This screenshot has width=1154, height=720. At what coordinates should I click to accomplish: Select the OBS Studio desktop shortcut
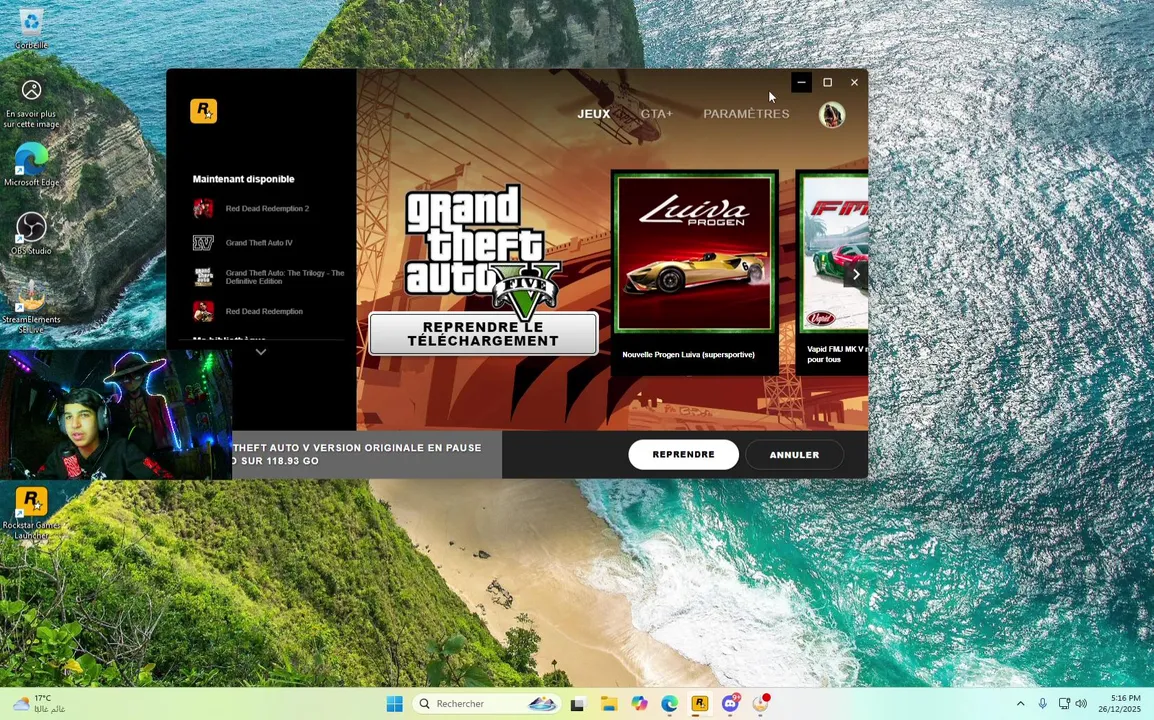point(31,233)
